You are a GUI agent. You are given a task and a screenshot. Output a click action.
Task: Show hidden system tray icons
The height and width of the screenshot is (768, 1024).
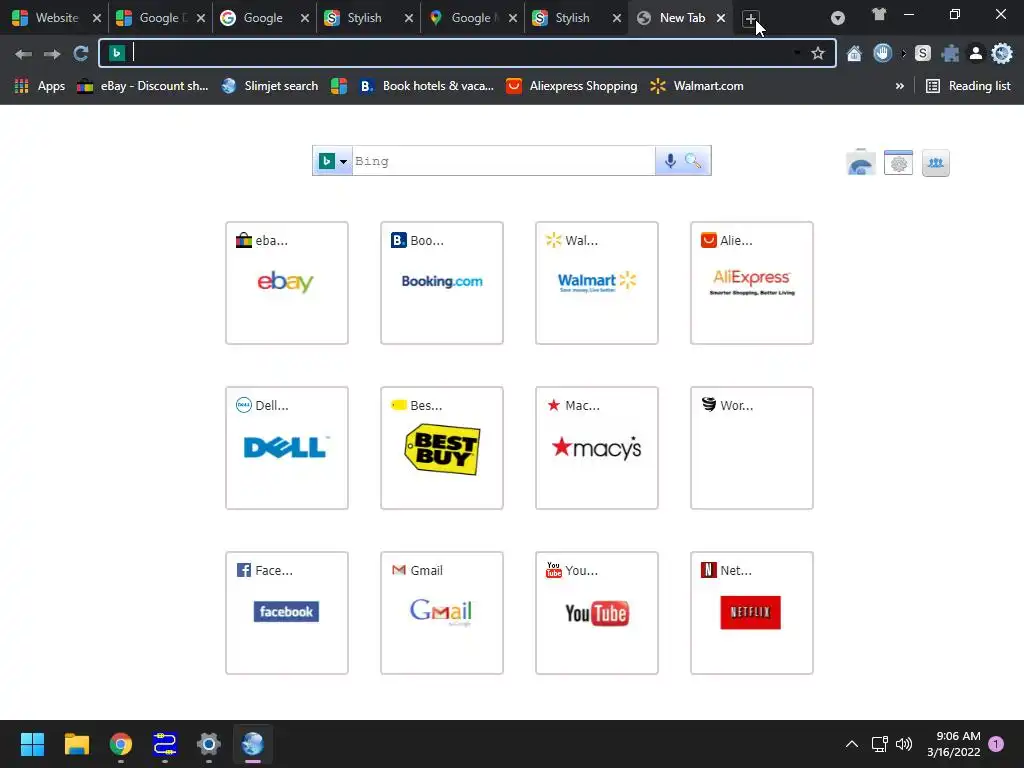[x=852, y=744]
